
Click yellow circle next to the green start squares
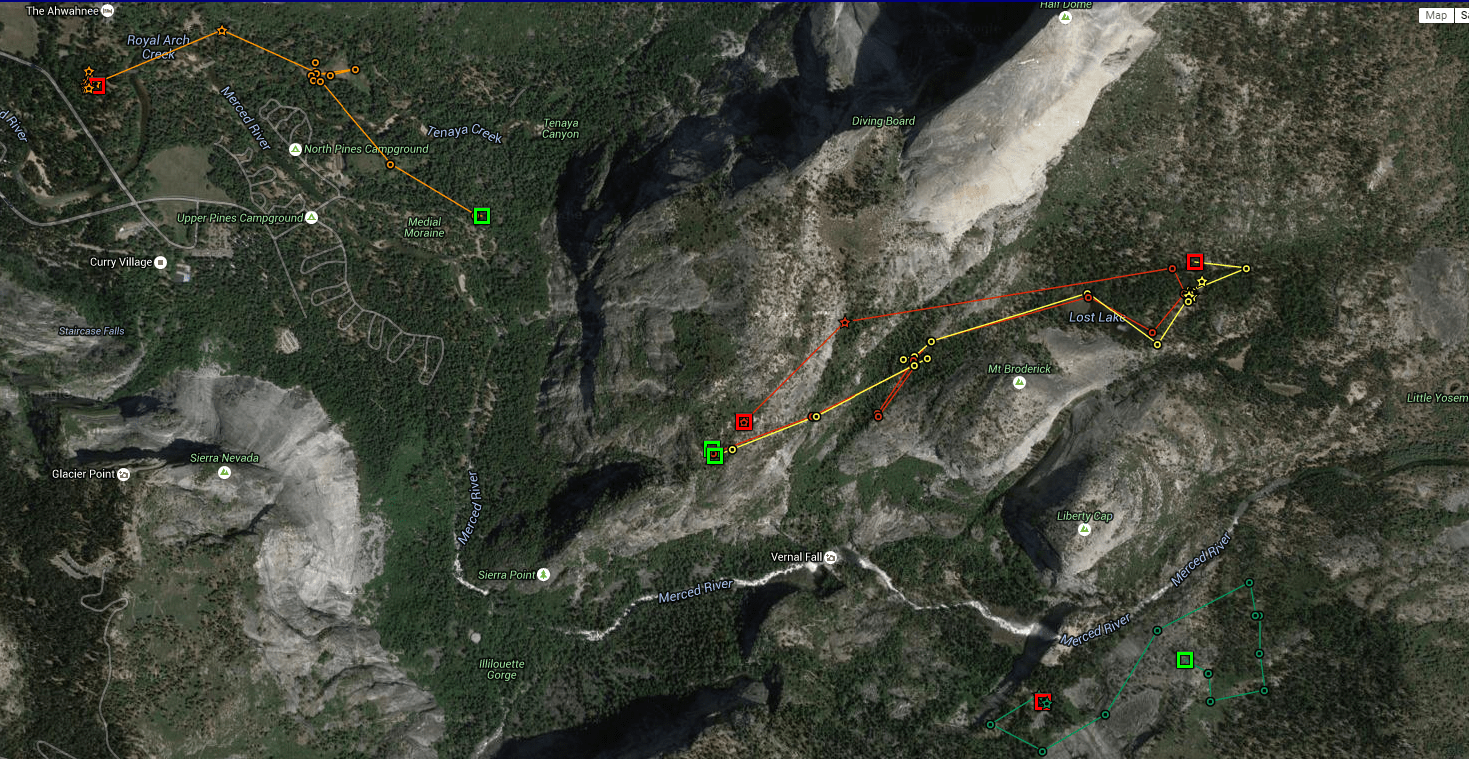pyautogui.click(x=732, y=450)
